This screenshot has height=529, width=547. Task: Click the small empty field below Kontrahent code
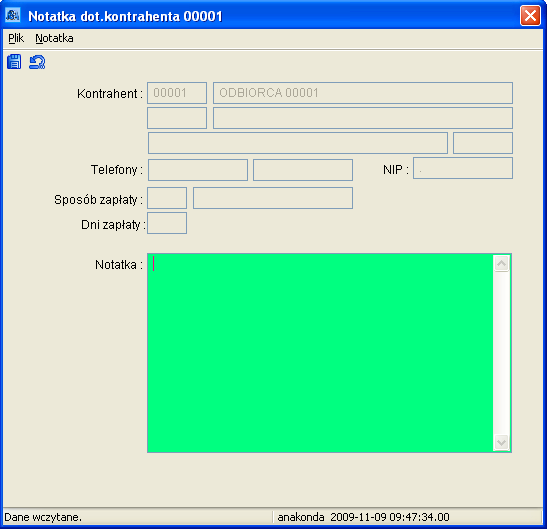coord(177,118)
